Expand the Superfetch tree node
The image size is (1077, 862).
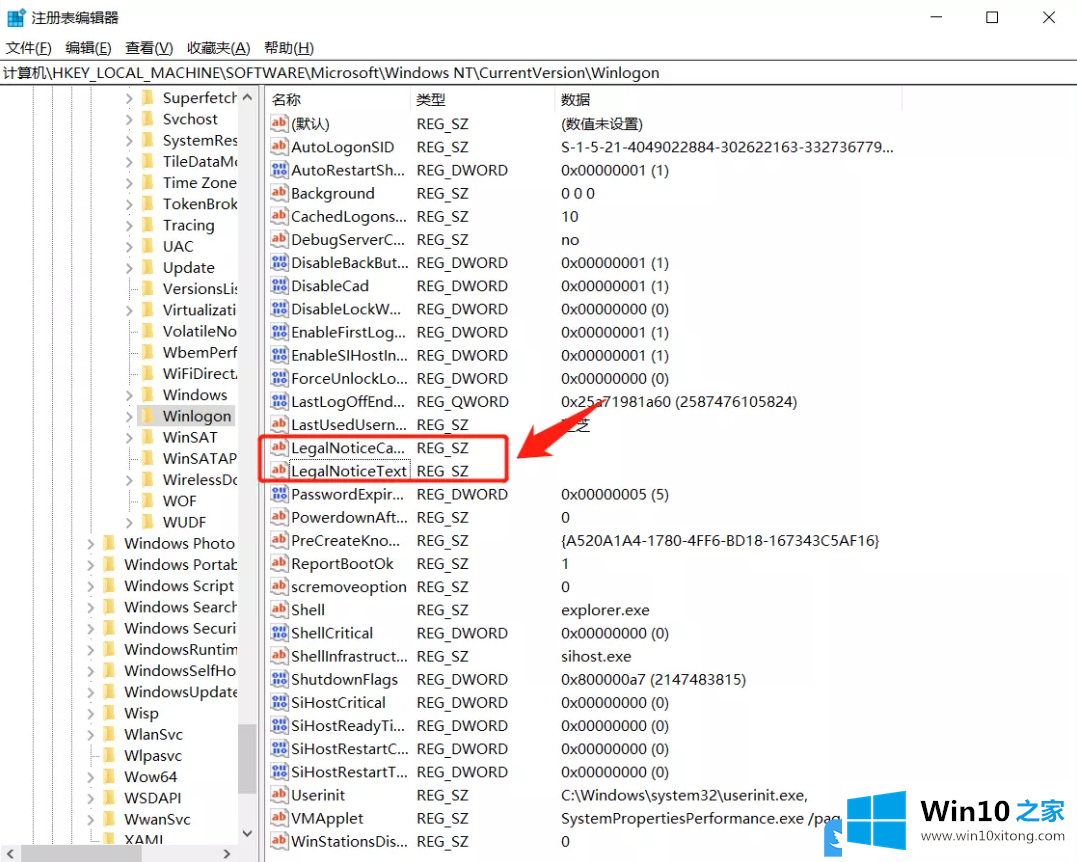129,98
